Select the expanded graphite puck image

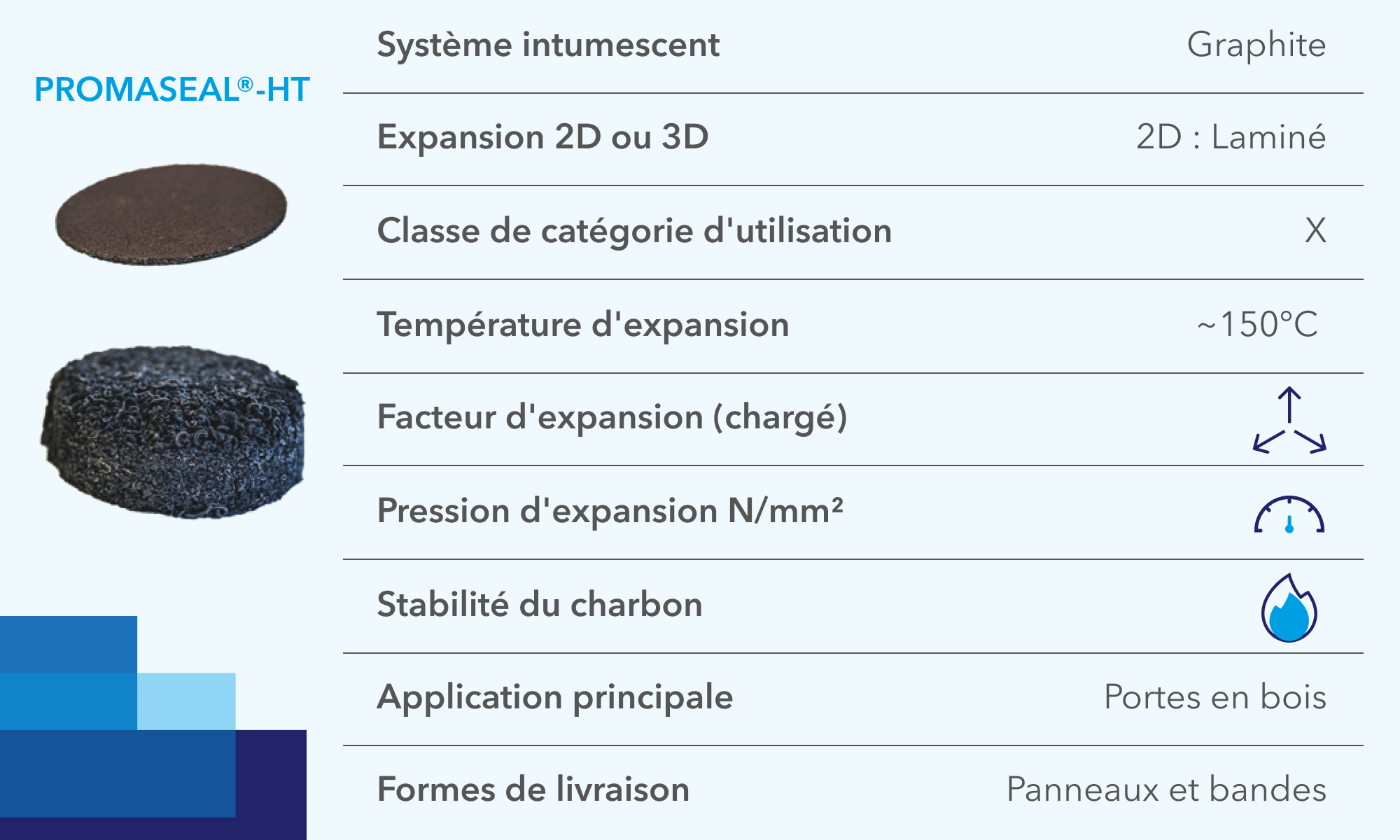click(x=174, y=432)
